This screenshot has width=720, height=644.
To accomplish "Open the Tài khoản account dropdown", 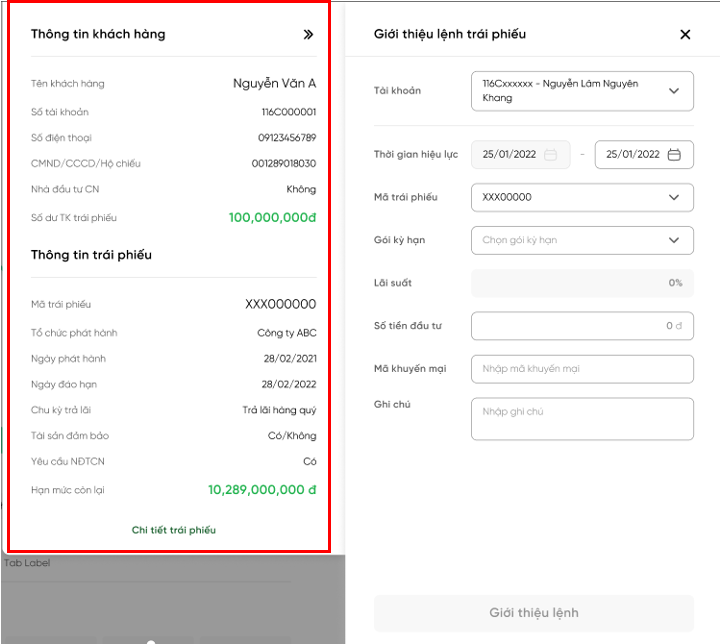I will coord(582,91).
